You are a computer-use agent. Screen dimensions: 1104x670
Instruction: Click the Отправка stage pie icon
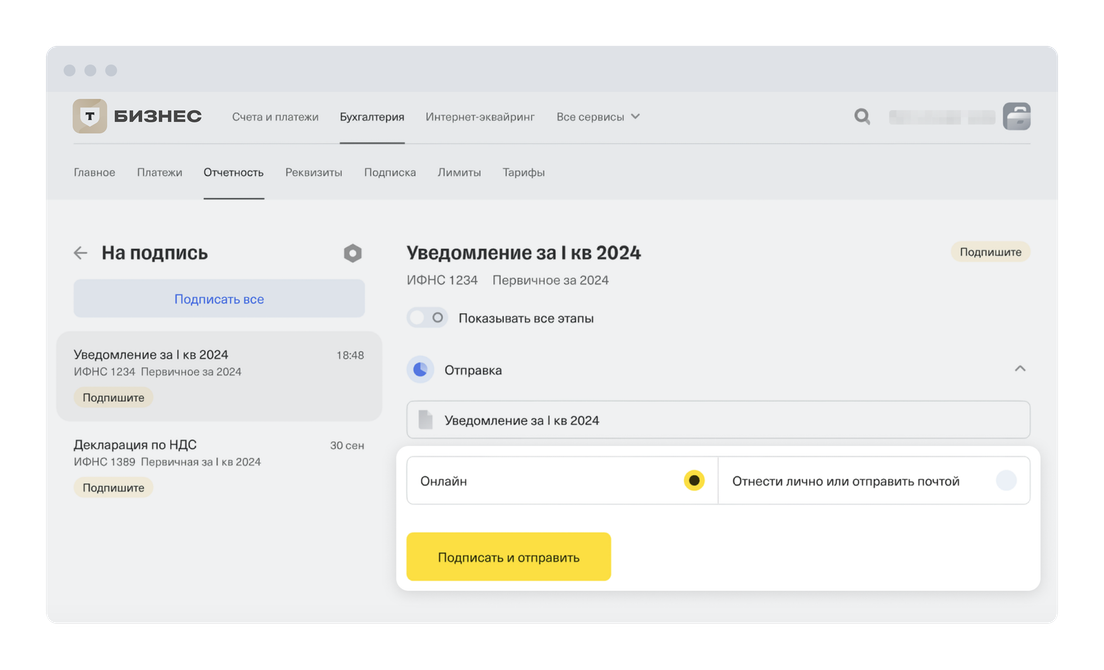[x=420, y=370]
